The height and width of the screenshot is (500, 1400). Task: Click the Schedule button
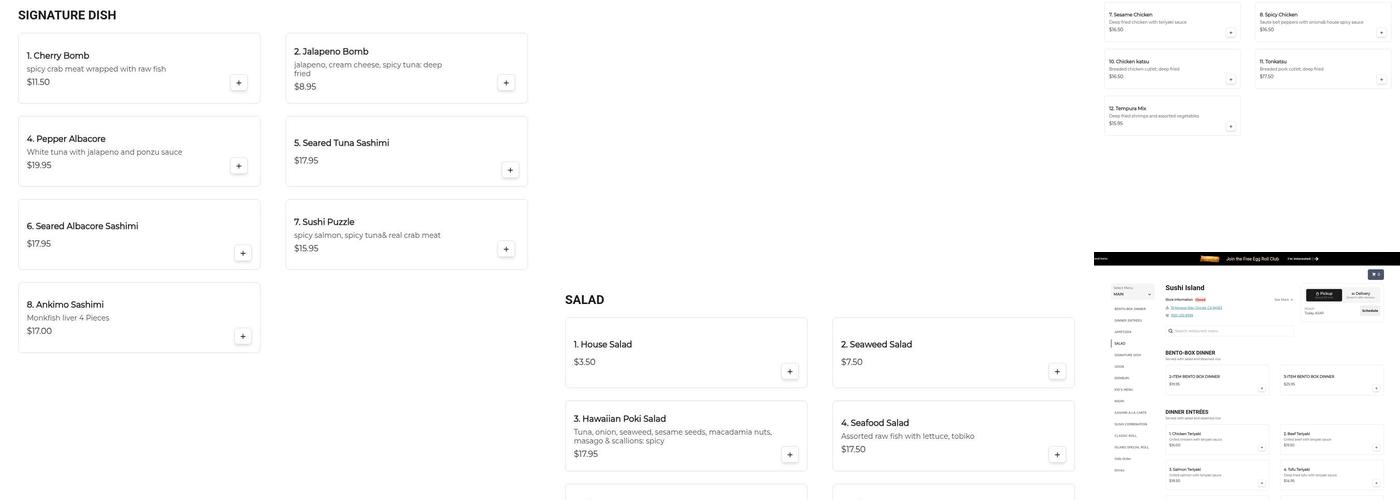pos(1369,311)
